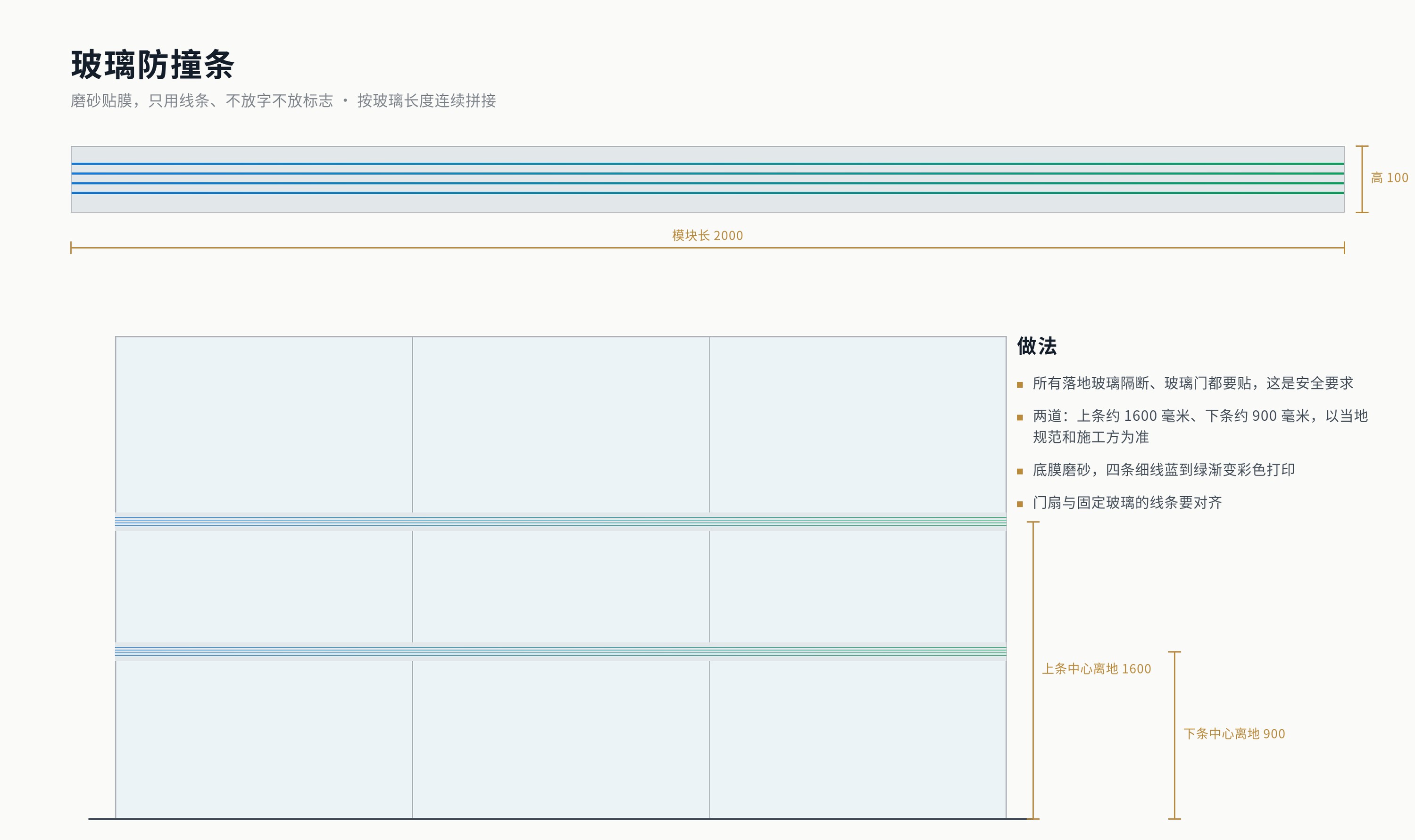Select the label 上条中心离地 1600
Image resolution: width=1415 pixels, height=840 pixels.
coord(1096,669)
